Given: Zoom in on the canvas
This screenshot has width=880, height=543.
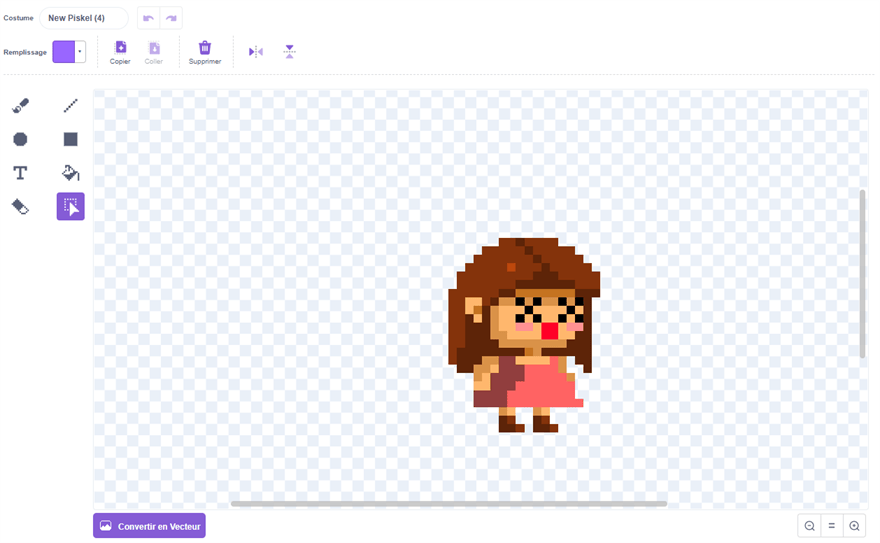Looking at the screenshot, I should click(854, 526).
